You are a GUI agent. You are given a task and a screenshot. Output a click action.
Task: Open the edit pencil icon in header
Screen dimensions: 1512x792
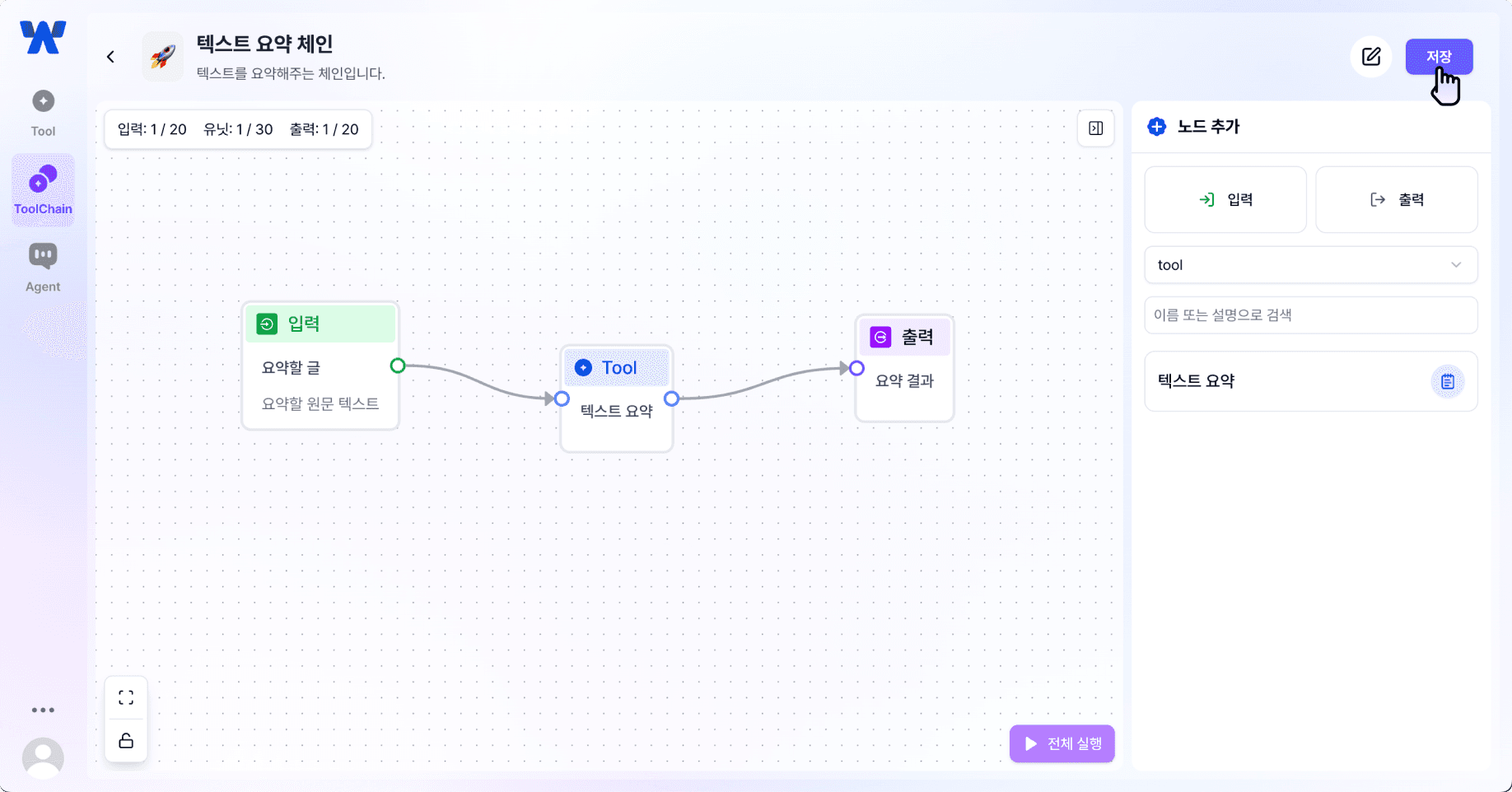pos(1370,57)
